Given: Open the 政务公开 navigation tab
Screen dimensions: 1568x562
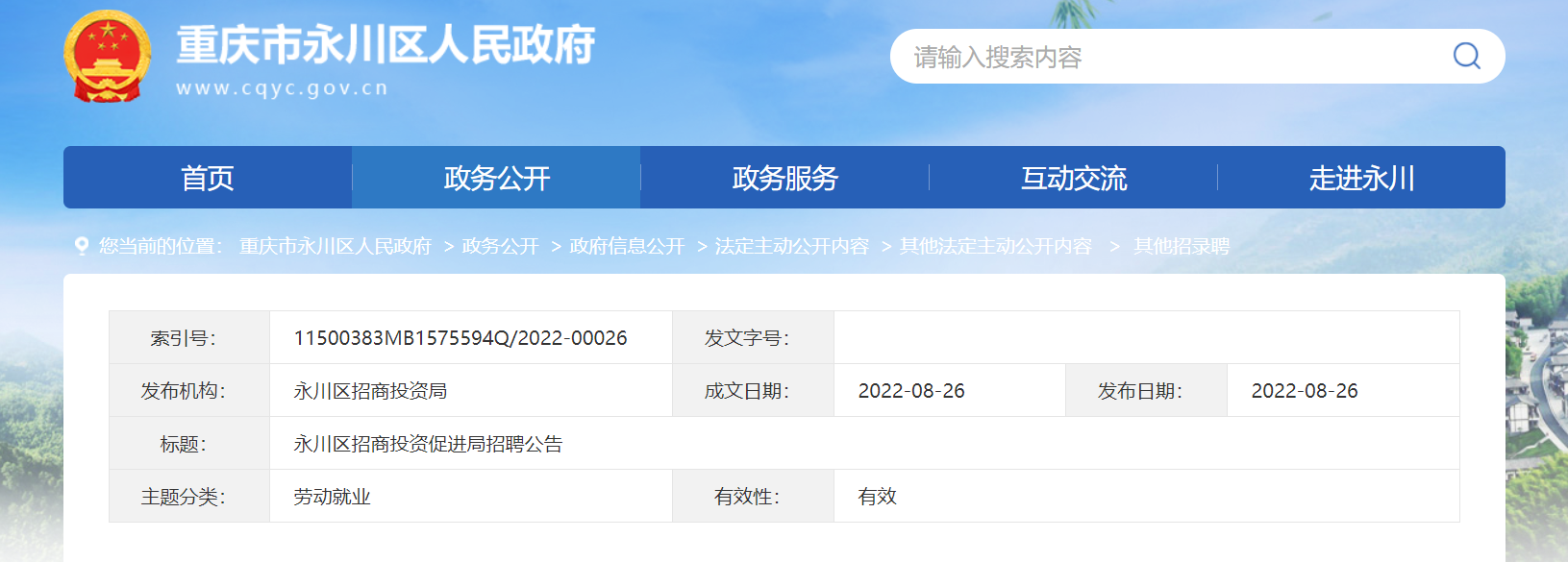Looking at the screenshot, I should 496,178.
